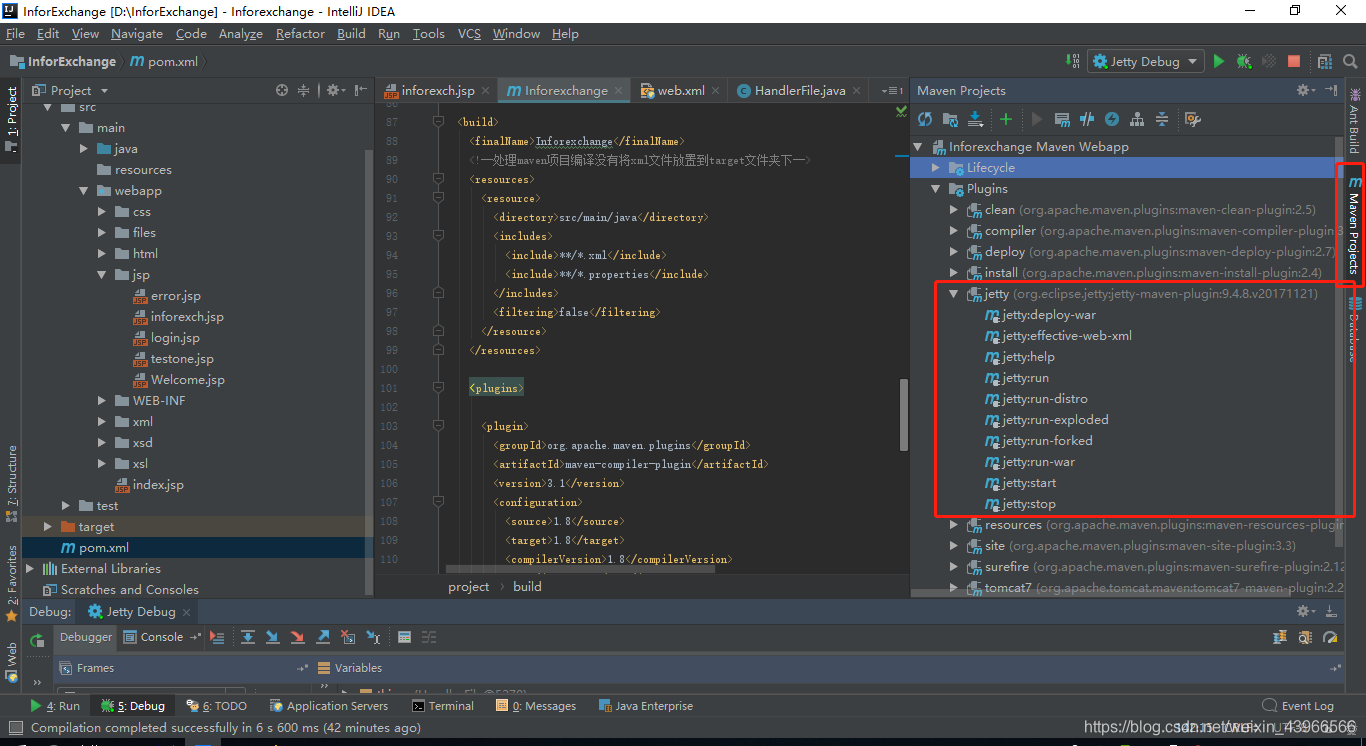The height and width of the screenshot is (746, 1366).
Task: Reimport all Maven projects
Action: pos(925,119)
